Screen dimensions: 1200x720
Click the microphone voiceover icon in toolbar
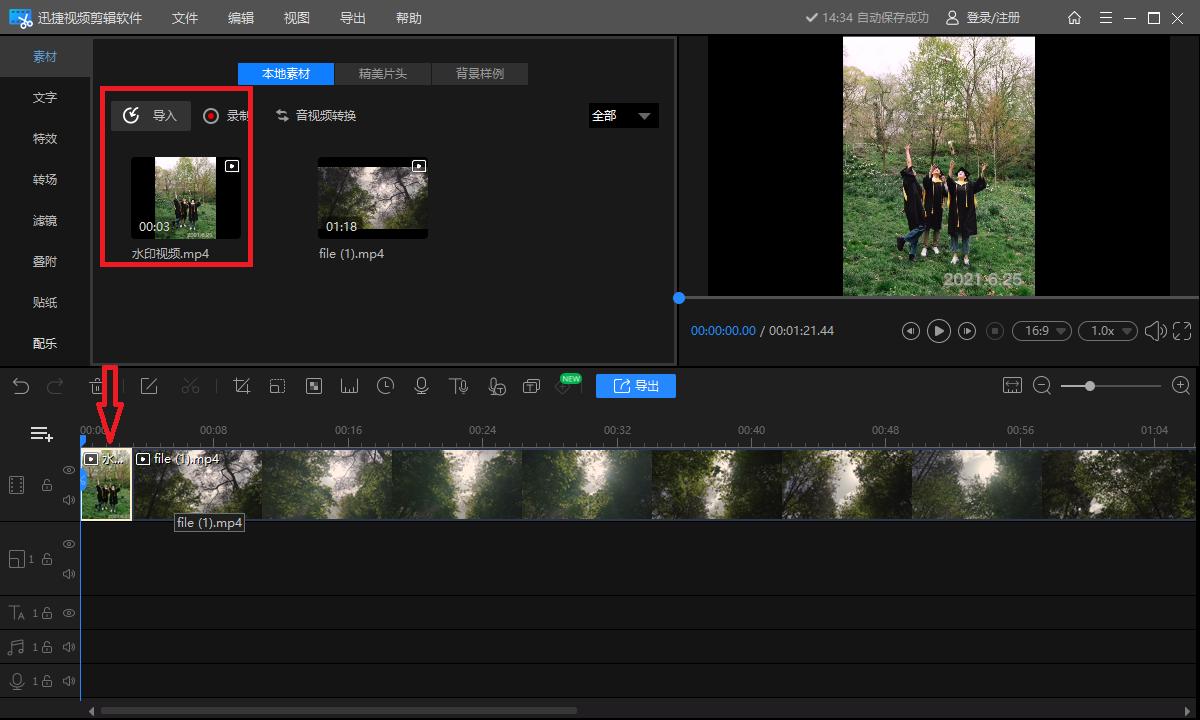tap(421, 386)
